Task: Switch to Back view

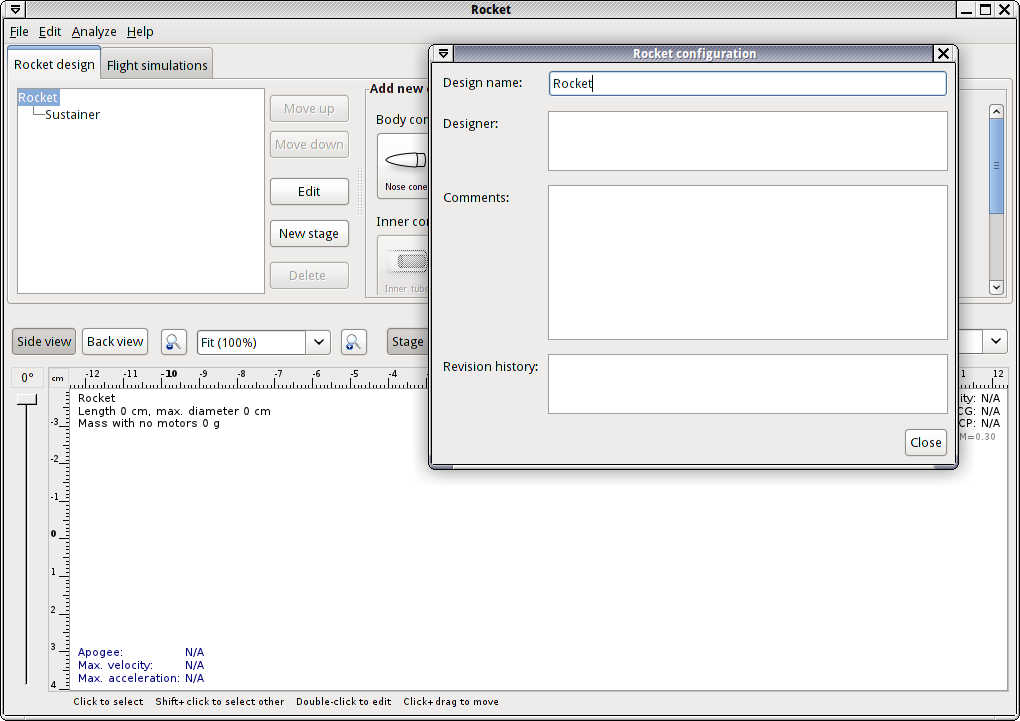Action: pyautogui.click(x=115, y=342)
